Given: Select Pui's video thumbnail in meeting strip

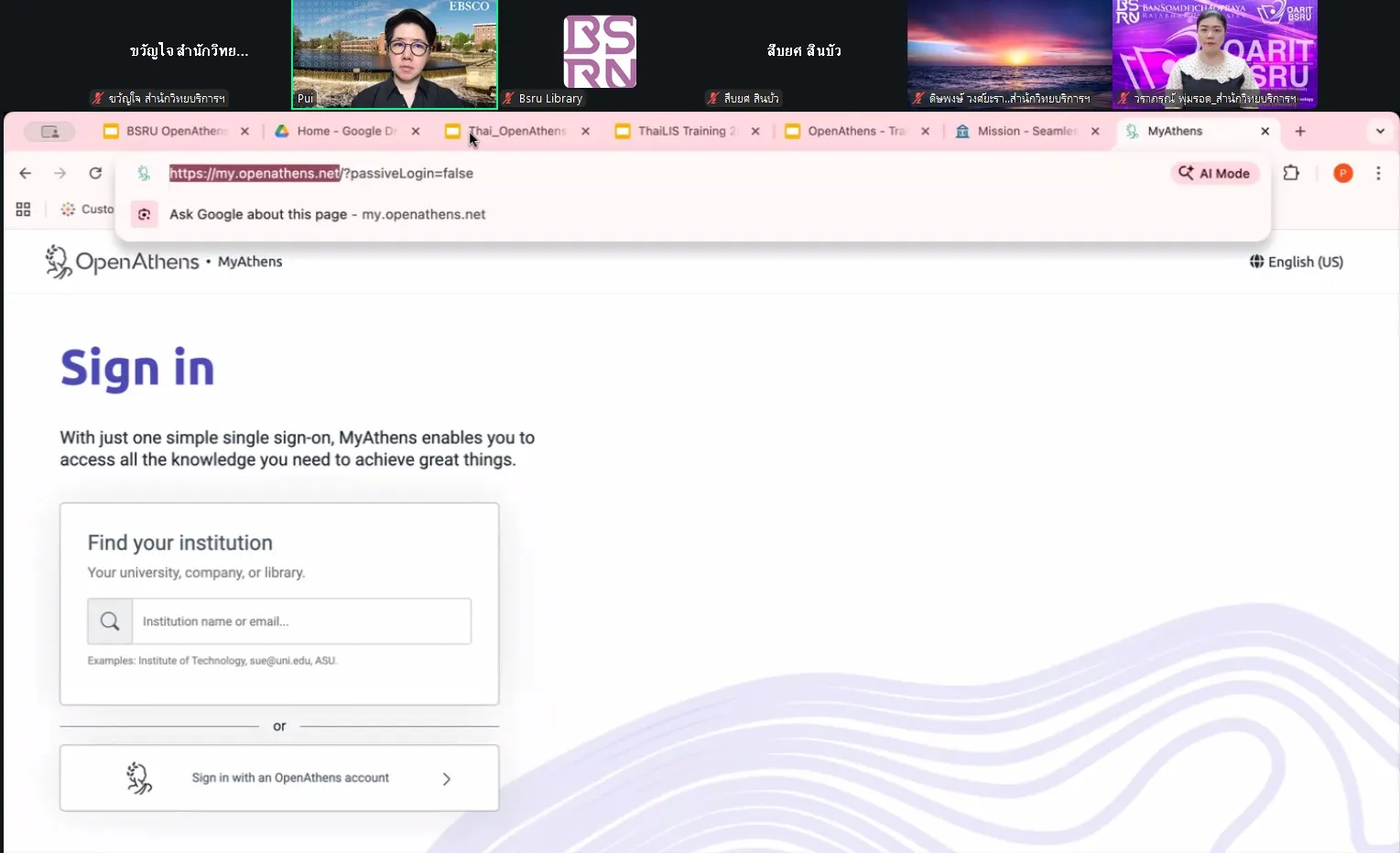Looking at the screenshot, I should pyautogui.click(x=395, y=55).
